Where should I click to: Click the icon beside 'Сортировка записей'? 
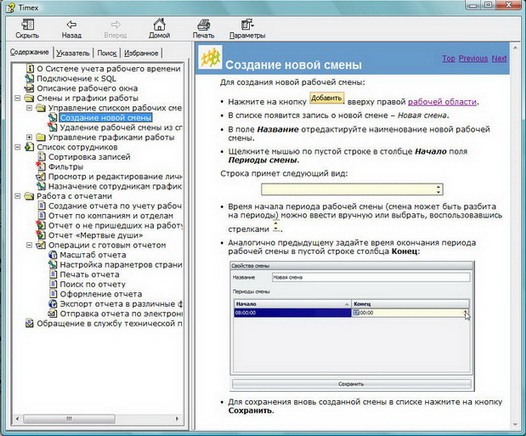(x=41, y=157)
